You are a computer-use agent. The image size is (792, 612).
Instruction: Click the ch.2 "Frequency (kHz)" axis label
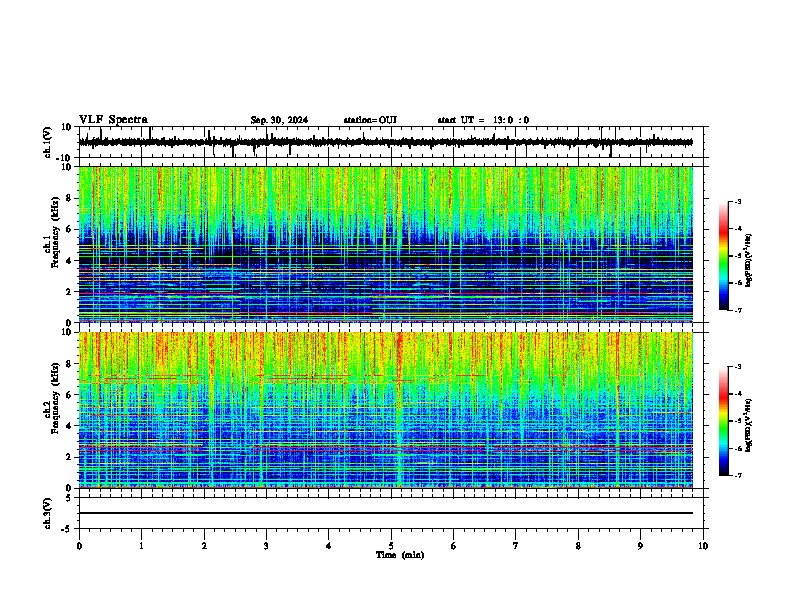coord(55,398)
